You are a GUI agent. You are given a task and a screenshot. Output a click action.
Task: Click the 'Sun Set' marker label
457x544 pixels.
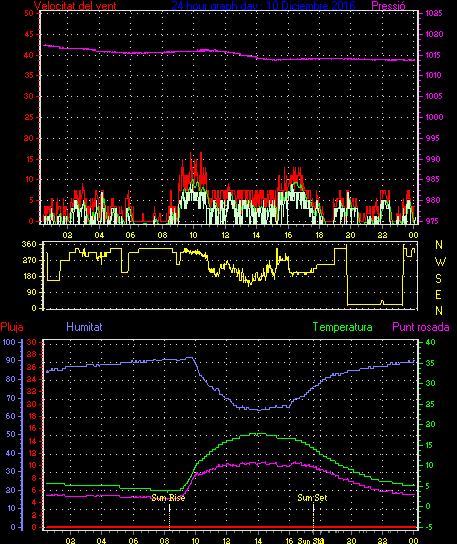(x=312, y=498)
